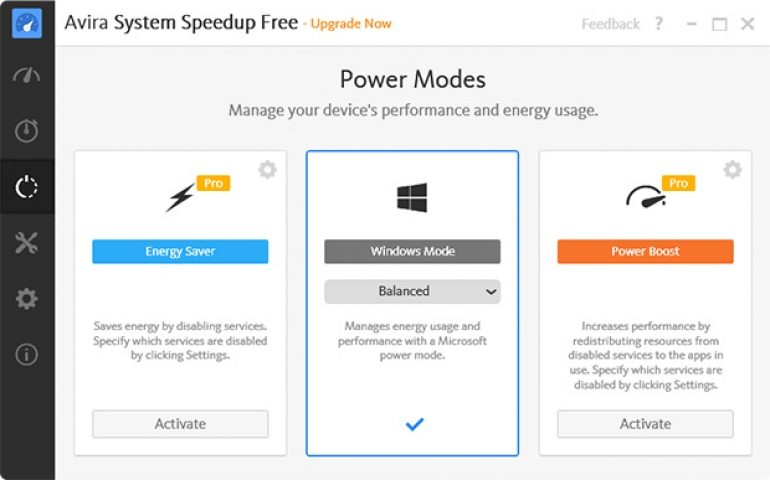The width and height of the screenshot is (770, 480).
Task: Activate the Energy Saver mode
Action: tap(180, 424)
